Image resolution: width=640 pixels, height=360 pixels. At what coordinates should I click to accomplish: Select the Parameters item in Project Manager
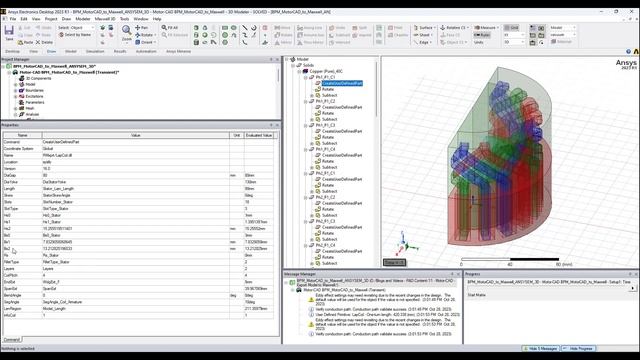click(35, 102)
